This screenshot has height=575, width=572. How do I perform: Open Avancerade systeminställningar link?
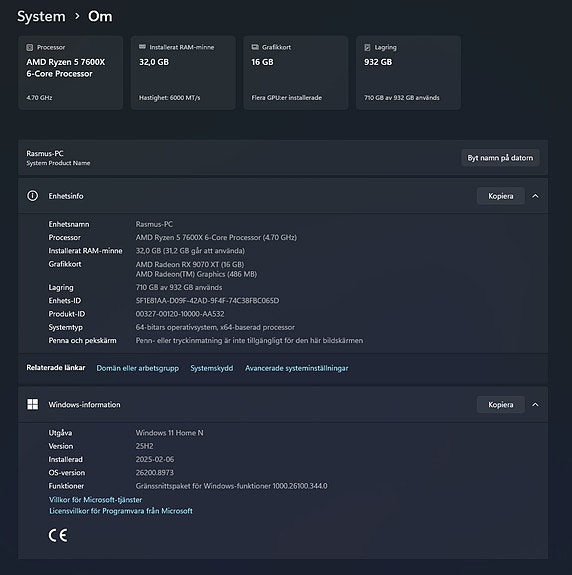click(296, 368)
